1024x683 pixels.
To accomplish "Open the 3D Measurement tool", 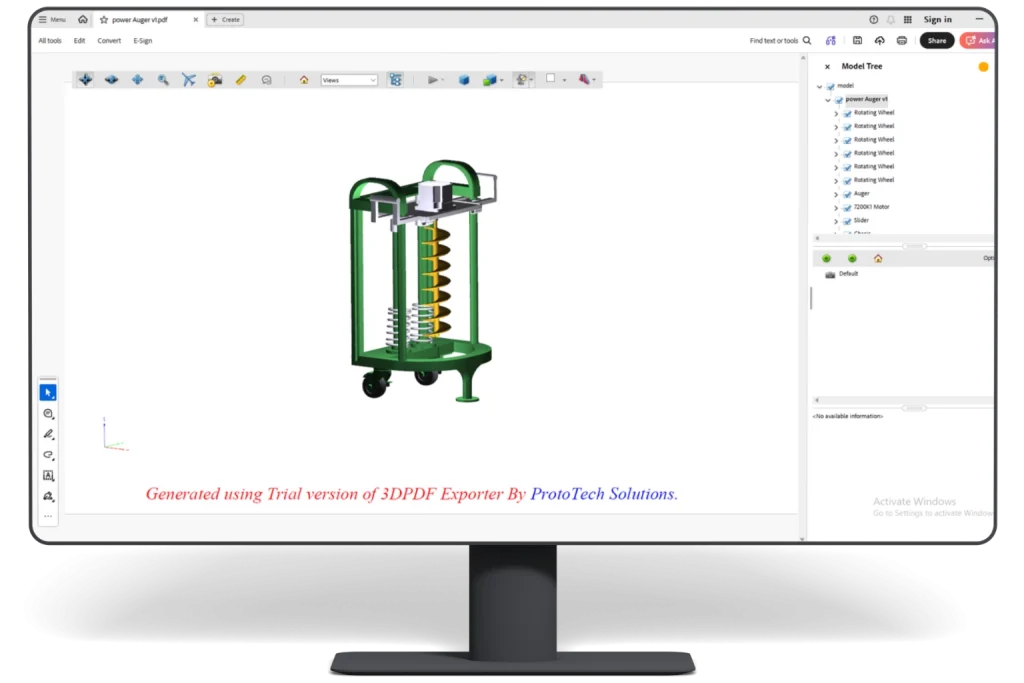I will [239, 79].
